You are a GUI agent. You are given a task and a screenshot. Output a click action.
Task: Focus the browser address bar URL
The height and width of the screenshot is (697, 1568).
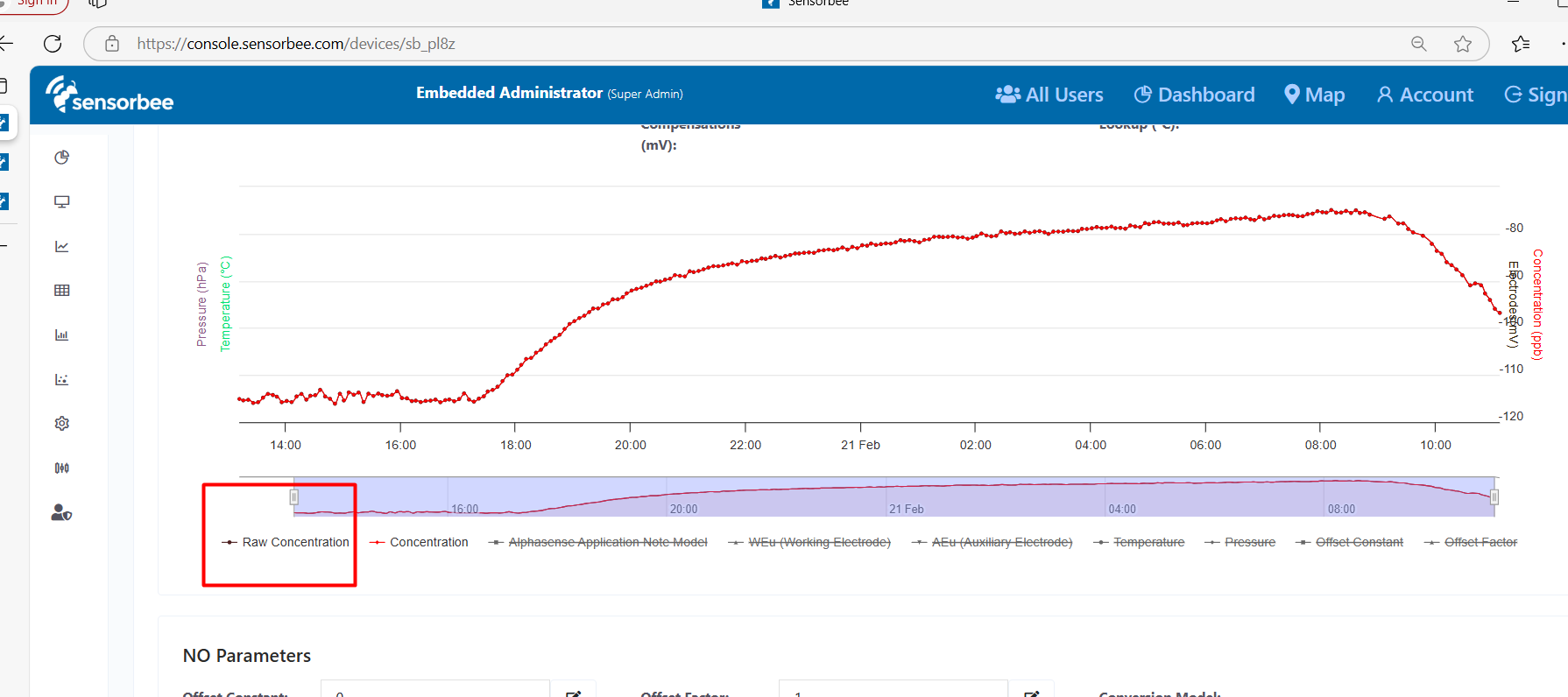[296, 44]
